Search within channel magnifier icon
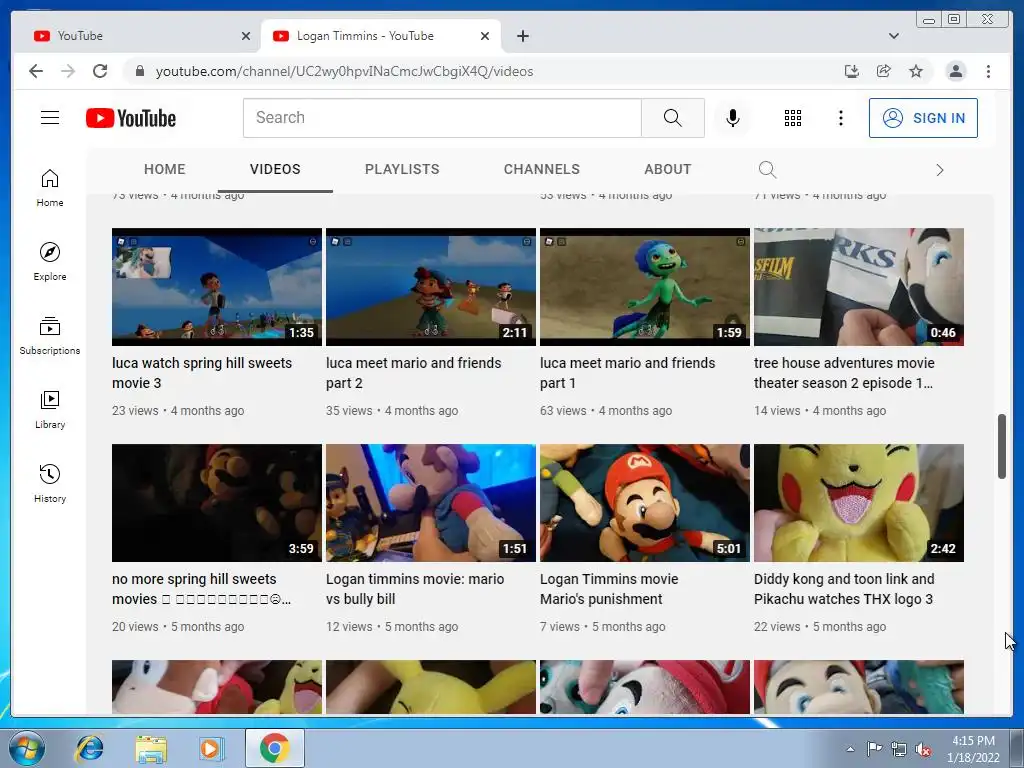1024x768 pixels. 767,170
